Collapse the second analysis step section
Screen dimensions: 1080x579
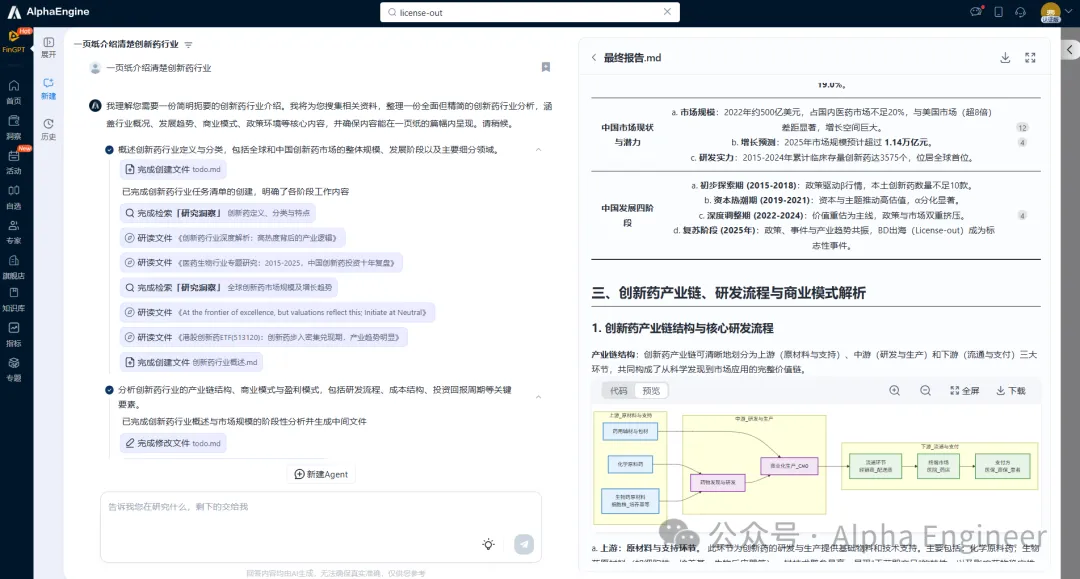click(539, 396)
